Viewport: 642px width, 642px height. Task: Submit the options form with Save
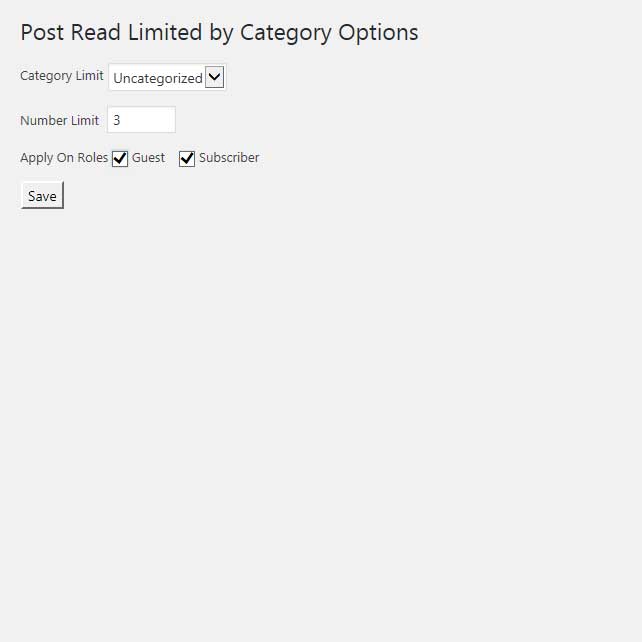coord(42,196)
